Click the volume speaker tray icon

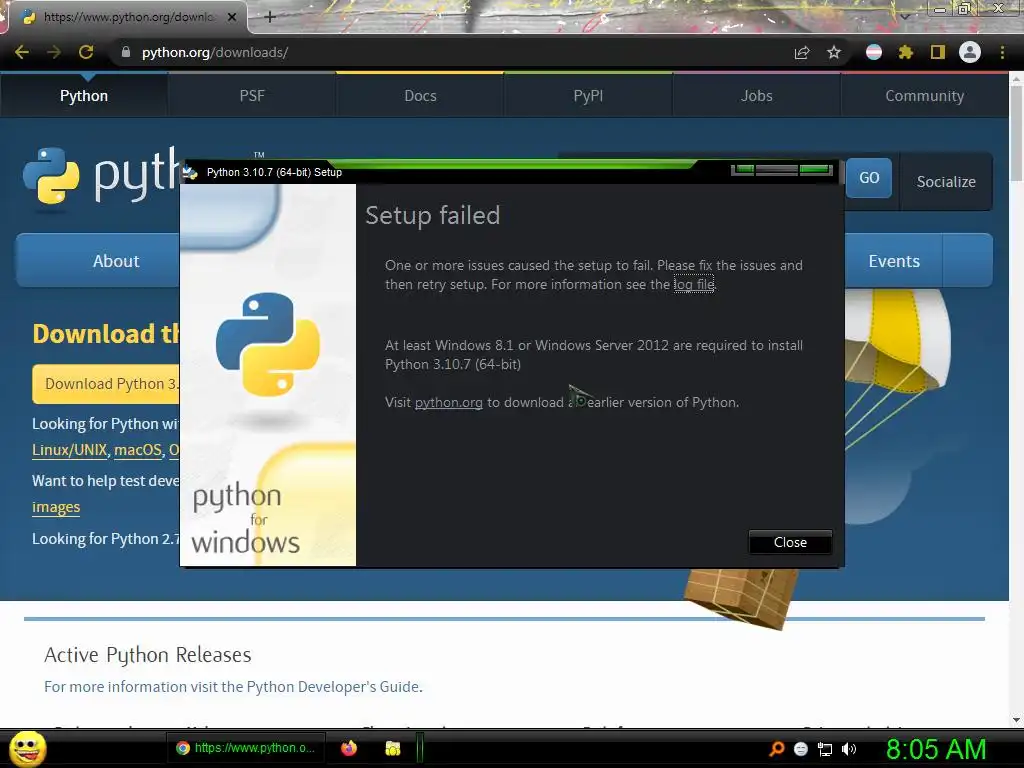click(849, 749)
